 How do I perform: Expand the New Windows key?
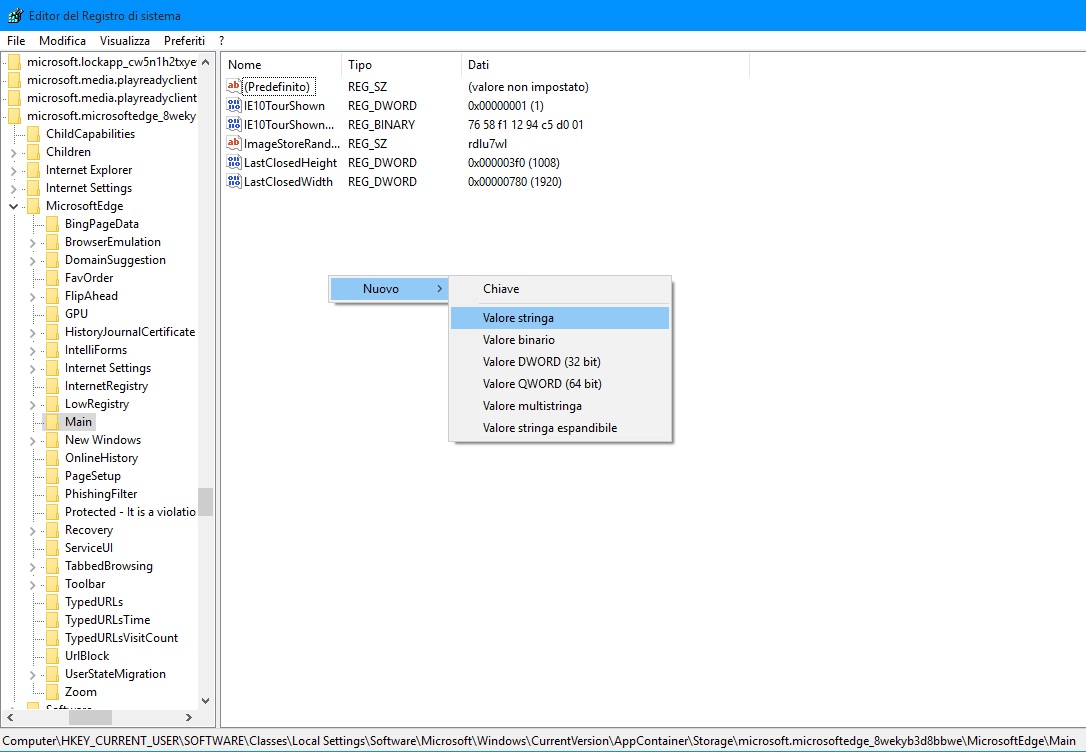(33, 440)
